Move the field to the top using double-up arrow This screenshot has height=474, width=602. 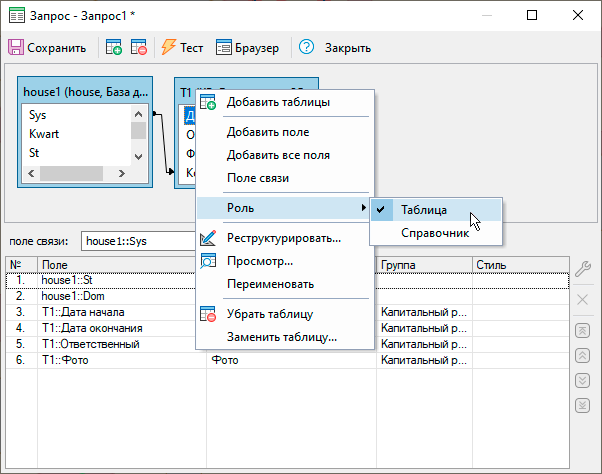coord(583,331)
